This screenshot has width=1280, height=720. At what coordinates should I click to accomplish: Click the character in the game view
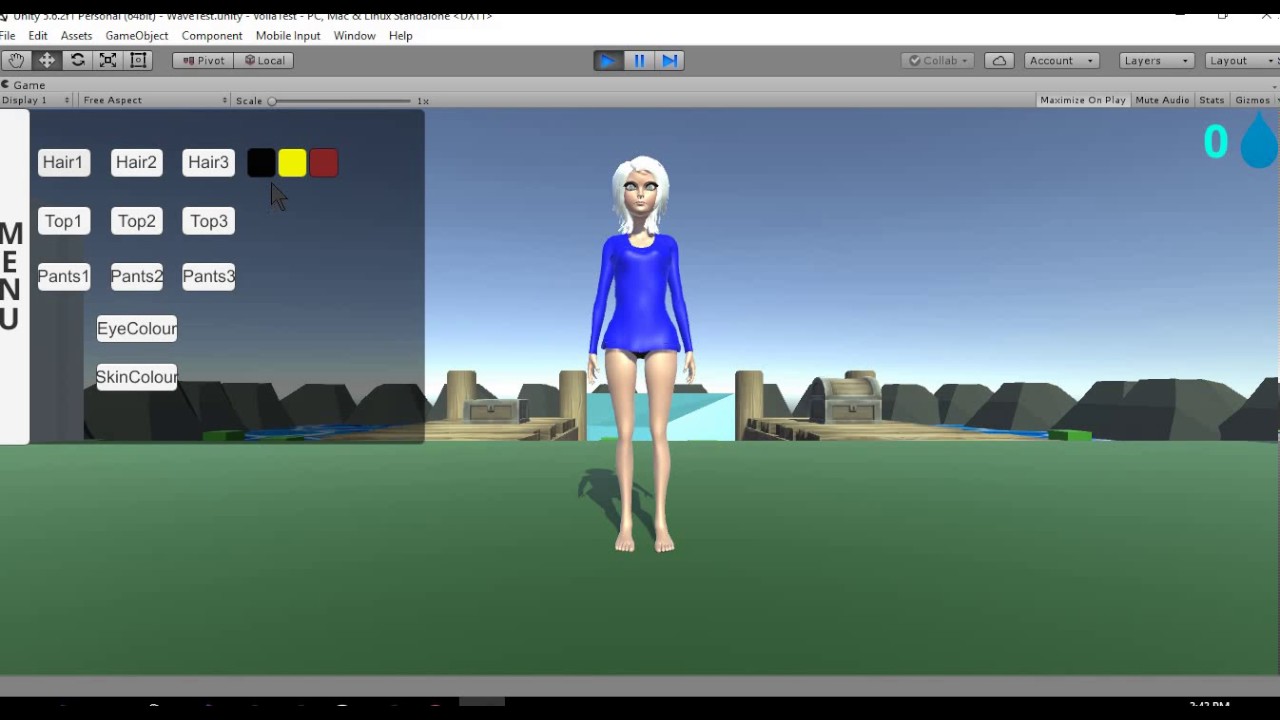coord(641,353)
